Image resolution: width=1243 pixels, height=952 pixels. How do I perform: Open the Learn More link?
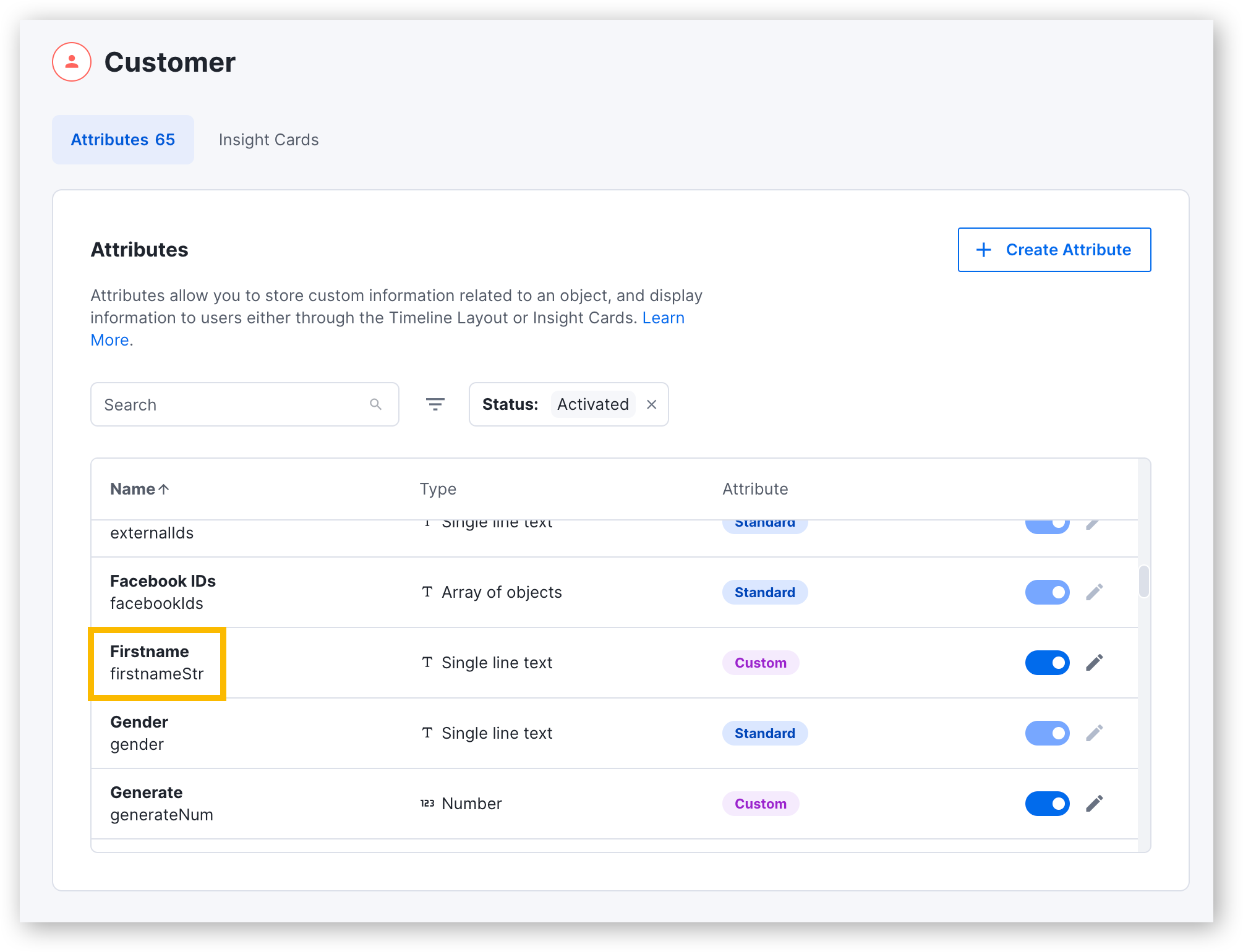coord(663,318)
